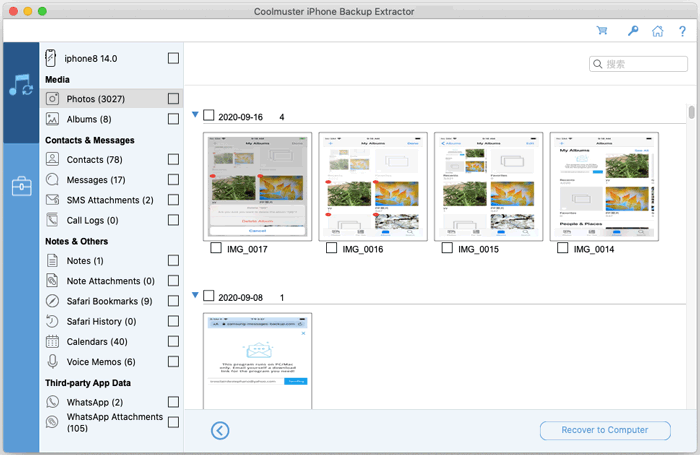This screenshot has width=700, height=455.
Task: Click the iphone8 device icon
Action: pyautogui.click(x=51, y=58)
